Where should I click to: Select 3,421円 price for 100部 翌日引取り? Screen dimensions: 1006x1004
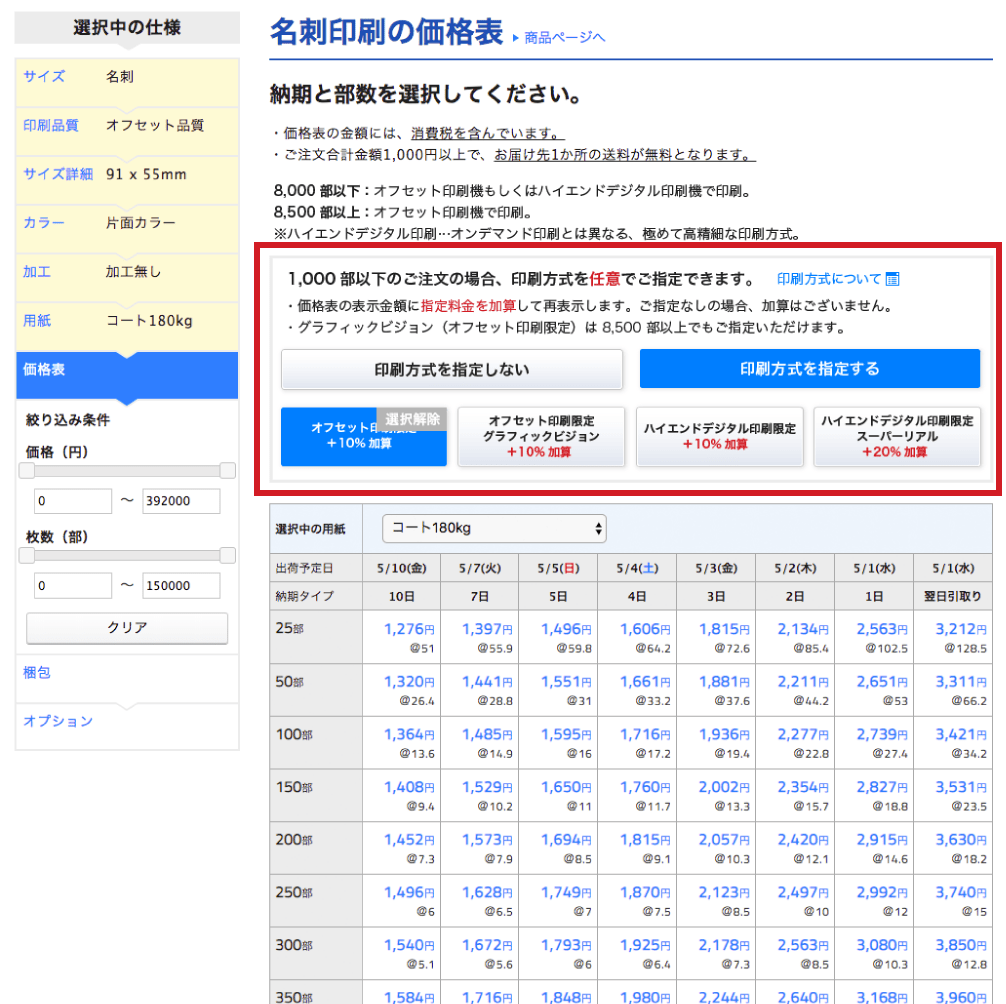point(960,734)
